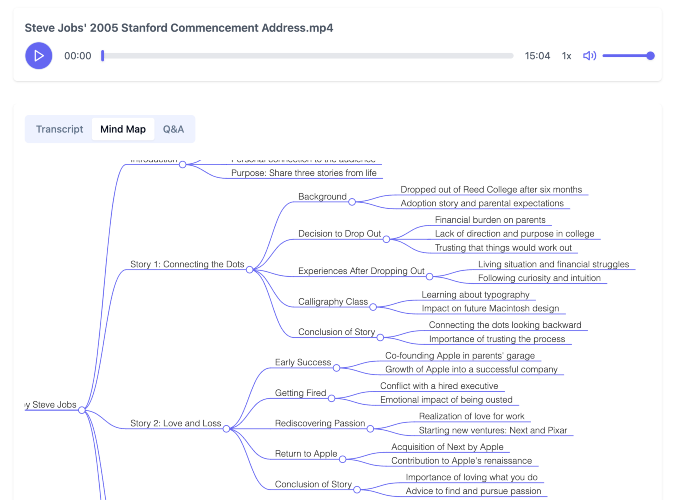The width and height of the screenshot is (678, 500).
Task: Collapse the root Steve Jobs node circle
Action: coord(82,410)
